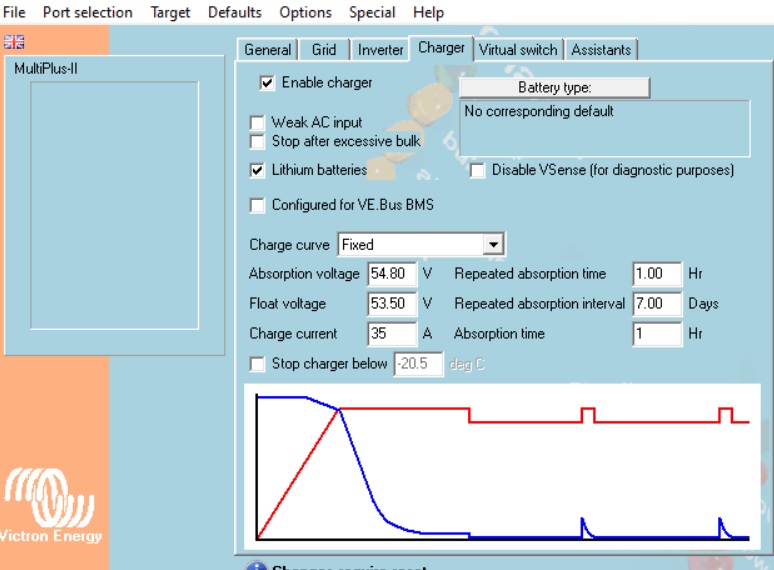Enable the Weak AC input checkbox
Screen dimensions: 774x570
click(x=257, y=123)
